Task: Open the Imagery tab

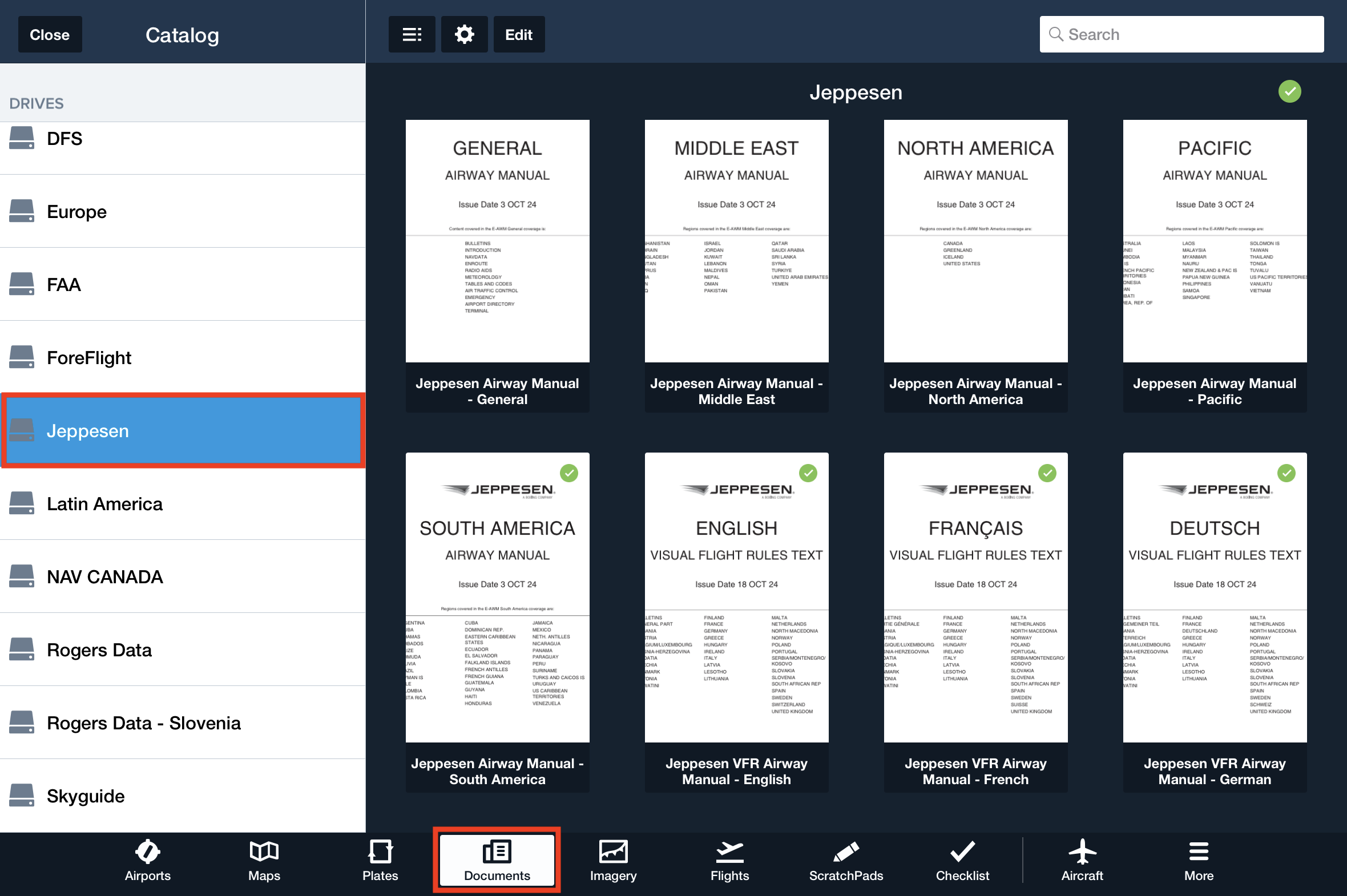Action: click(x=613, y=861)
